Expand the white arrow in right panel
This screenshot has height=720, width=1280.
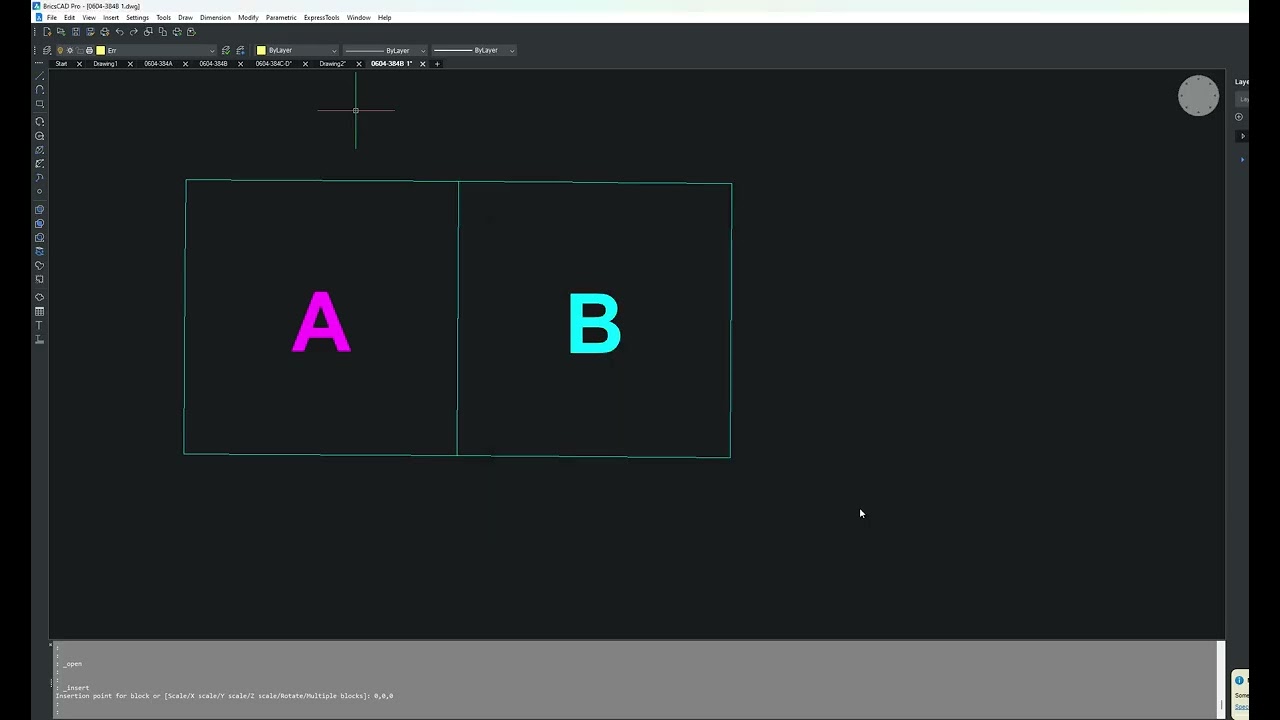pyautogui.click(x=1243, y=136)
